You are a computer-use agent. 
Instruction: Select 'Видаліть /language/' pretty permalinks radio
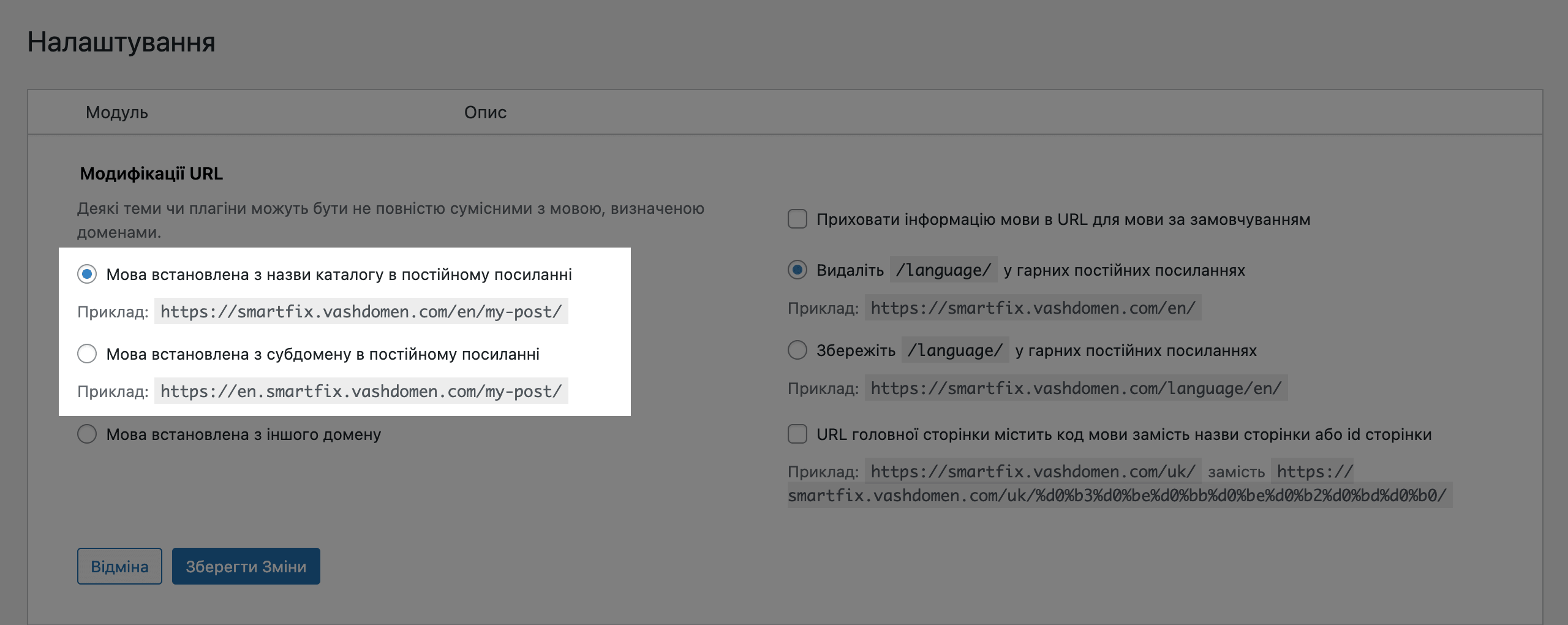click(x=797, y=270)
